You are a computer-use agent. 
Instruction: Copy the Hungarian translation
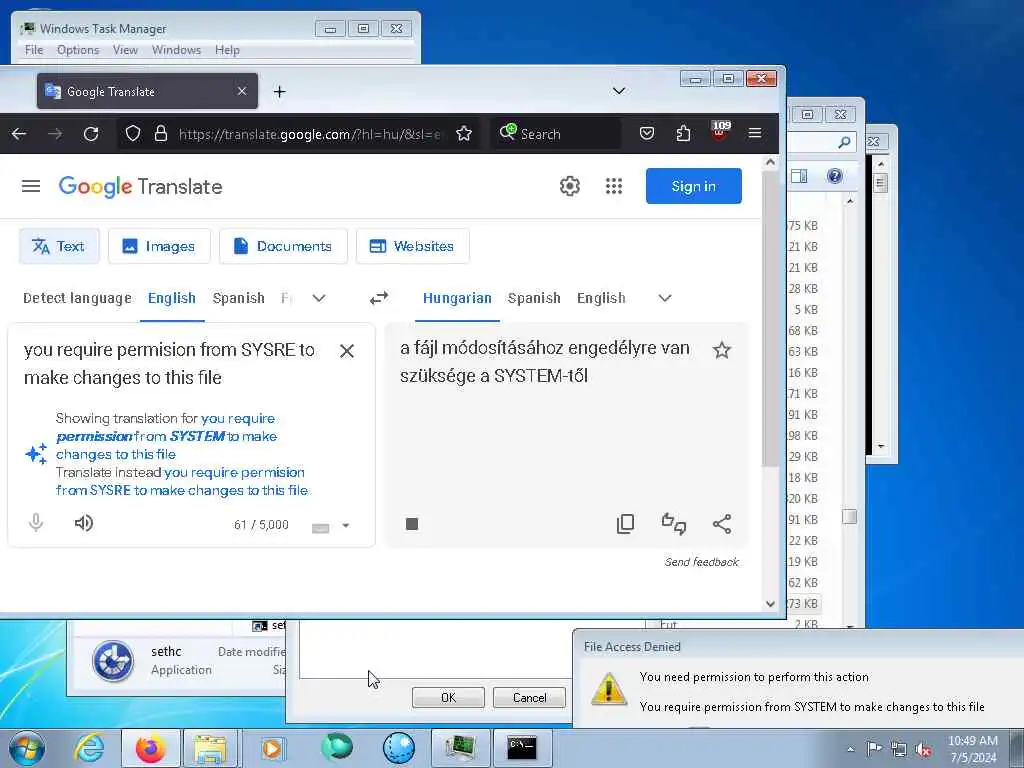click(625, 524)
